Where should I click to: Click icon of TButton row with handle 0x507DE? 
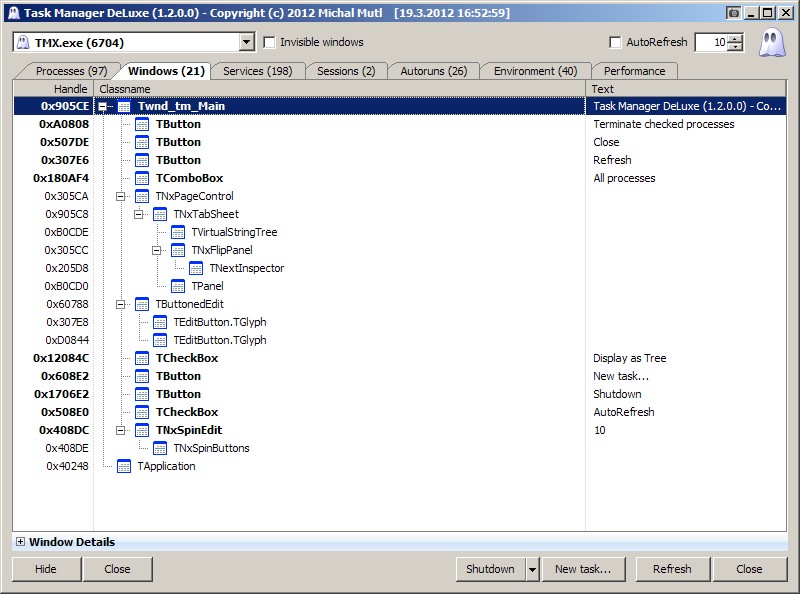pos(142,142)
